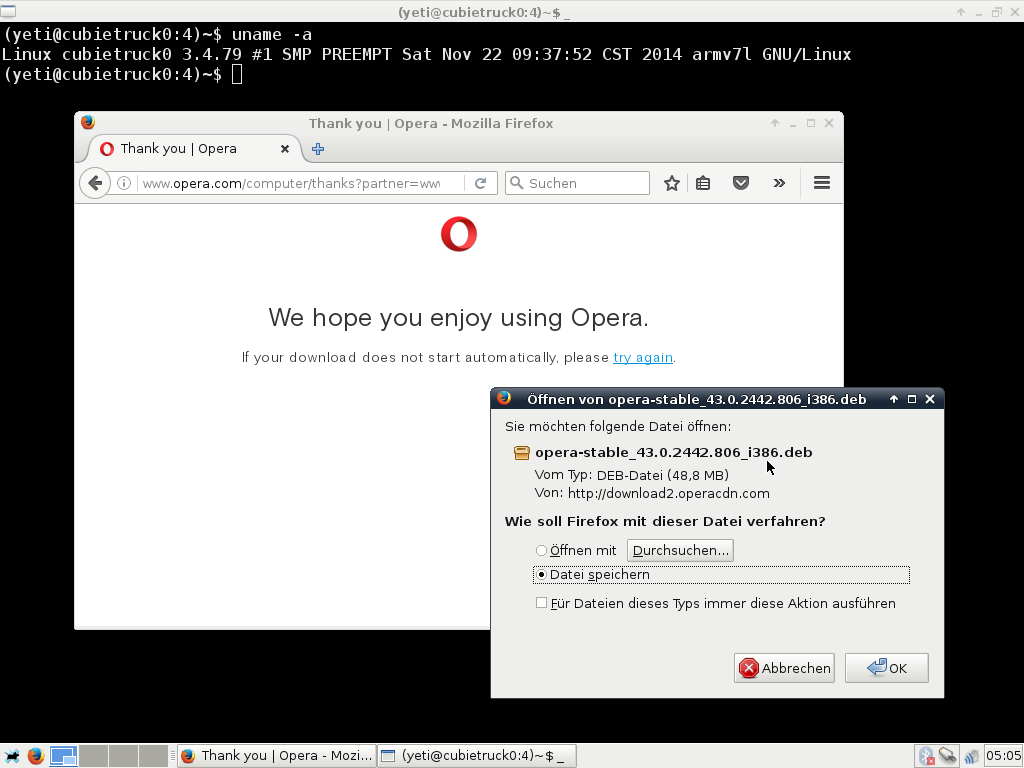Open a new tab with the plus icon
1024x768 pixels.
pyautogui.click(x=318, y=149)
